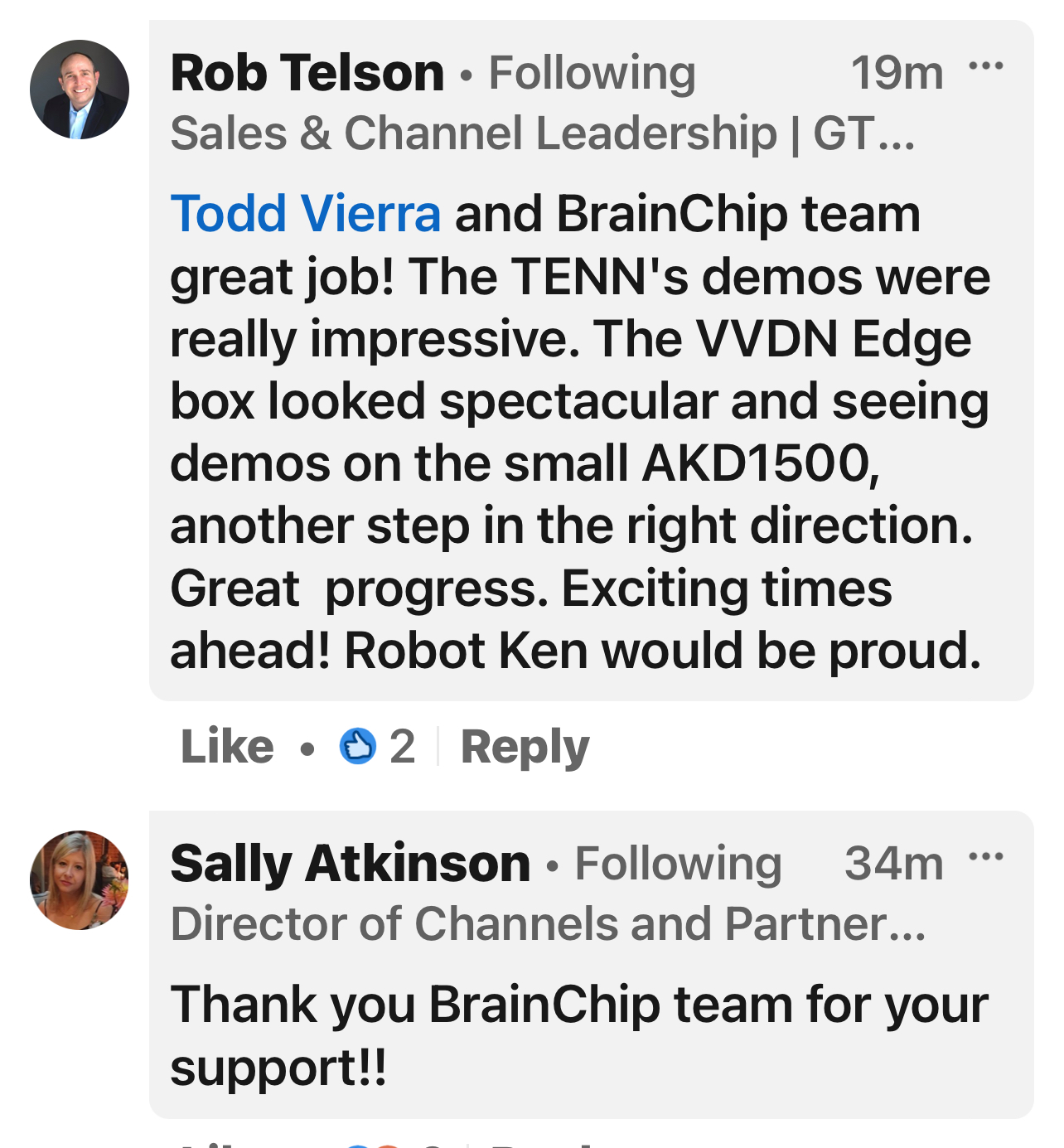Screen dimensions: 1064x1148
Task: Open the Todd Vierra mention link
Action: 305,214
